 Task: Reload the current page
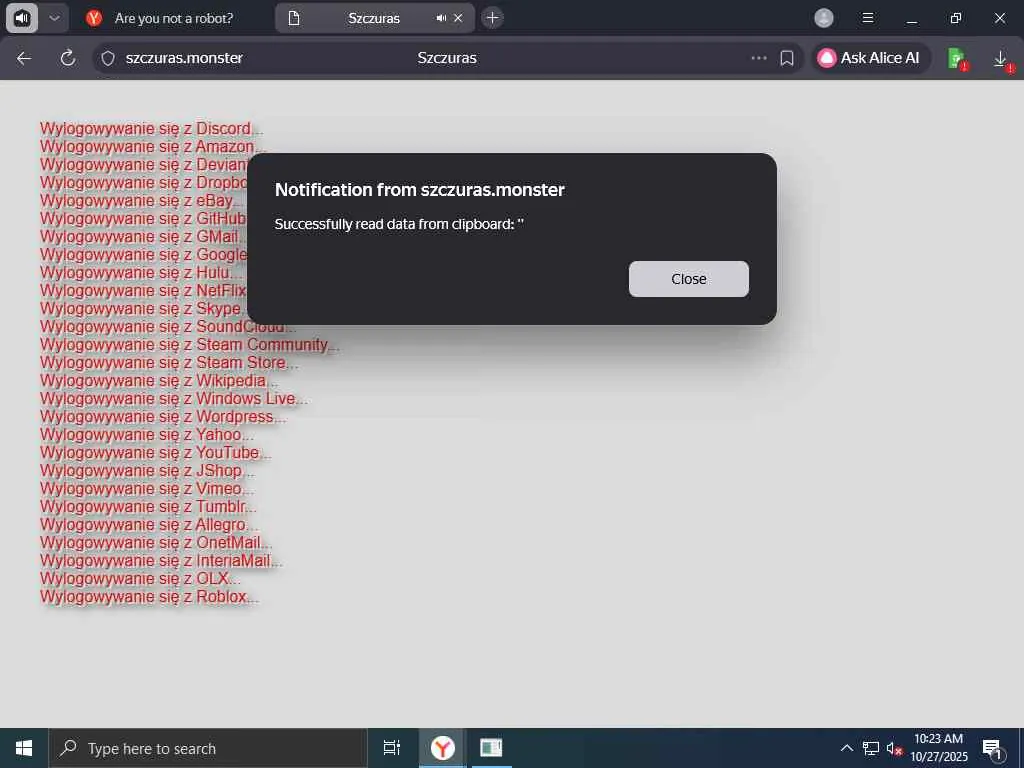click(x=67, y=58)
